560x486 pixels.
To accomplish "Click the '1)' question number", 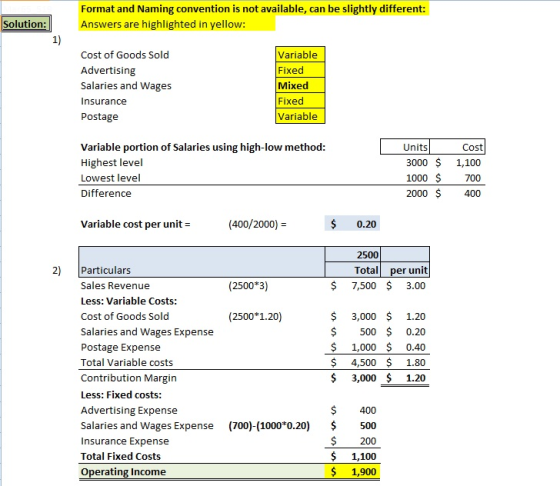I will [56, 40].
